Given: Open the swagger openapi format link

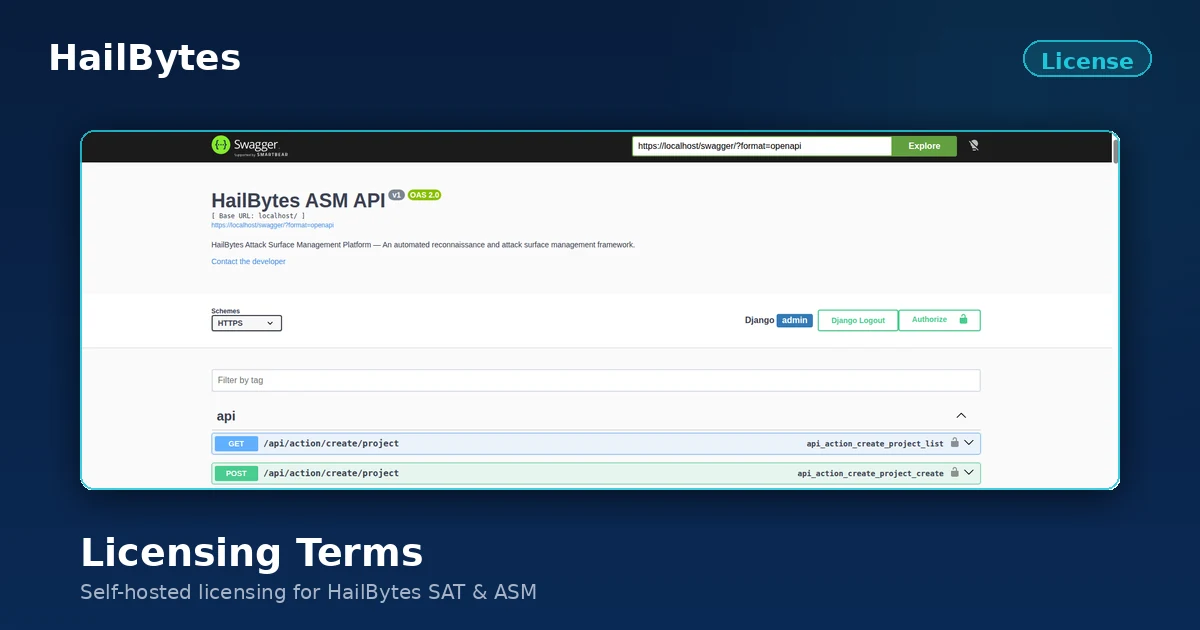Looking at the screenshot, I should [x=272, y=226].
